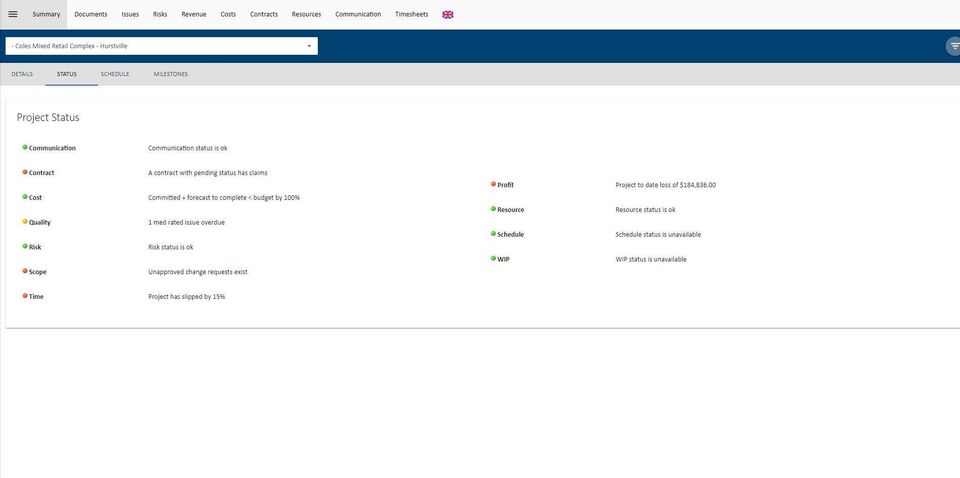Click the red Time status dot
This screenshot has height=478, width=960.
point(25,296)
